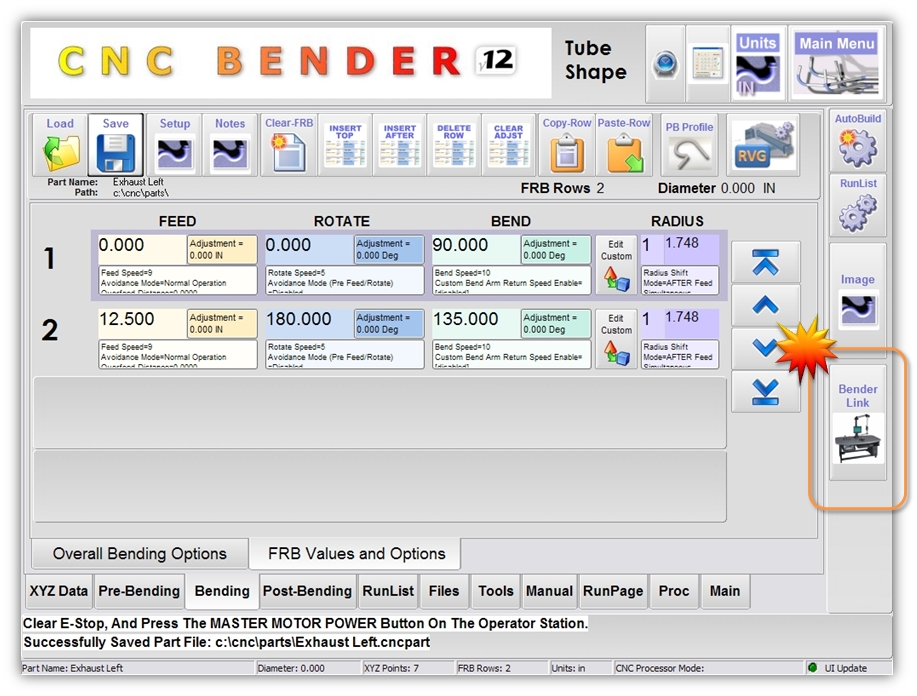Image resolution: width=917 pixels, height=696 pixels.
Task: Move row to top with double-up arrow
Action: point(765,261)
